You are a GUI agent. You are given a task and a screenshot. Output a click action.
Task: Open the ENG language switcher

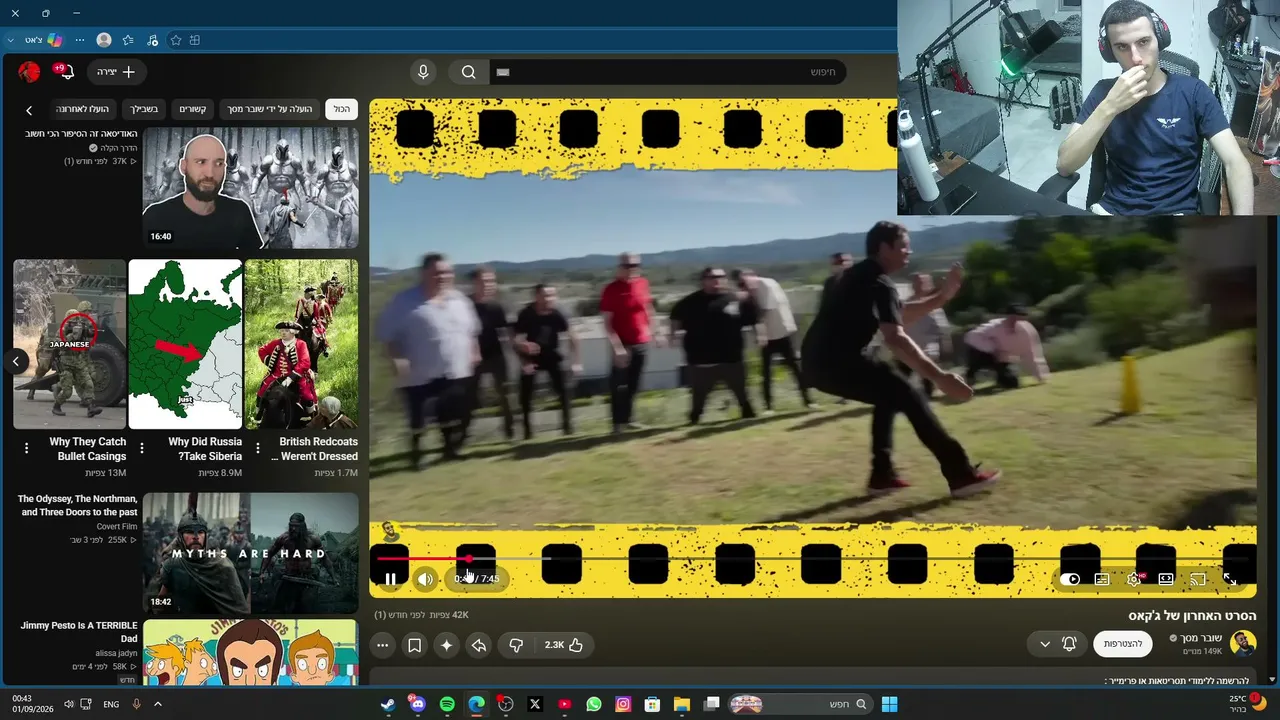pos(111,704)
